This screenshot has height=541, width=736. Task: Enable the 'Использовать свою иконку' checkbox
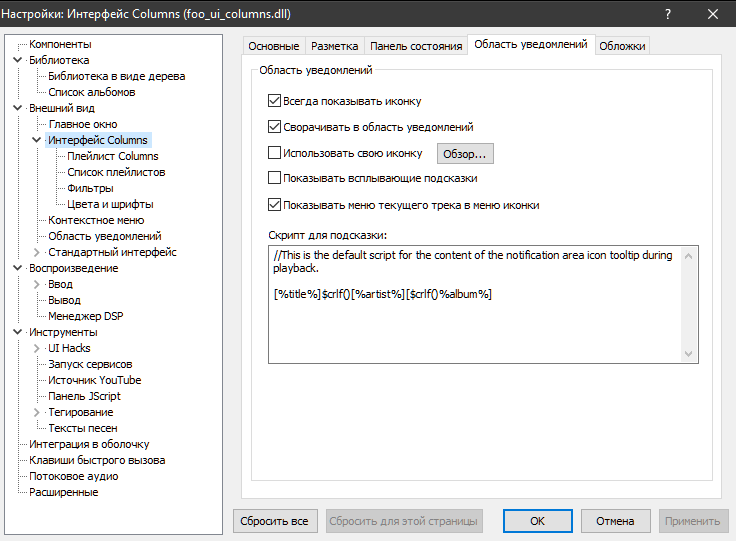pyautogui.click(x=275, y=154)
